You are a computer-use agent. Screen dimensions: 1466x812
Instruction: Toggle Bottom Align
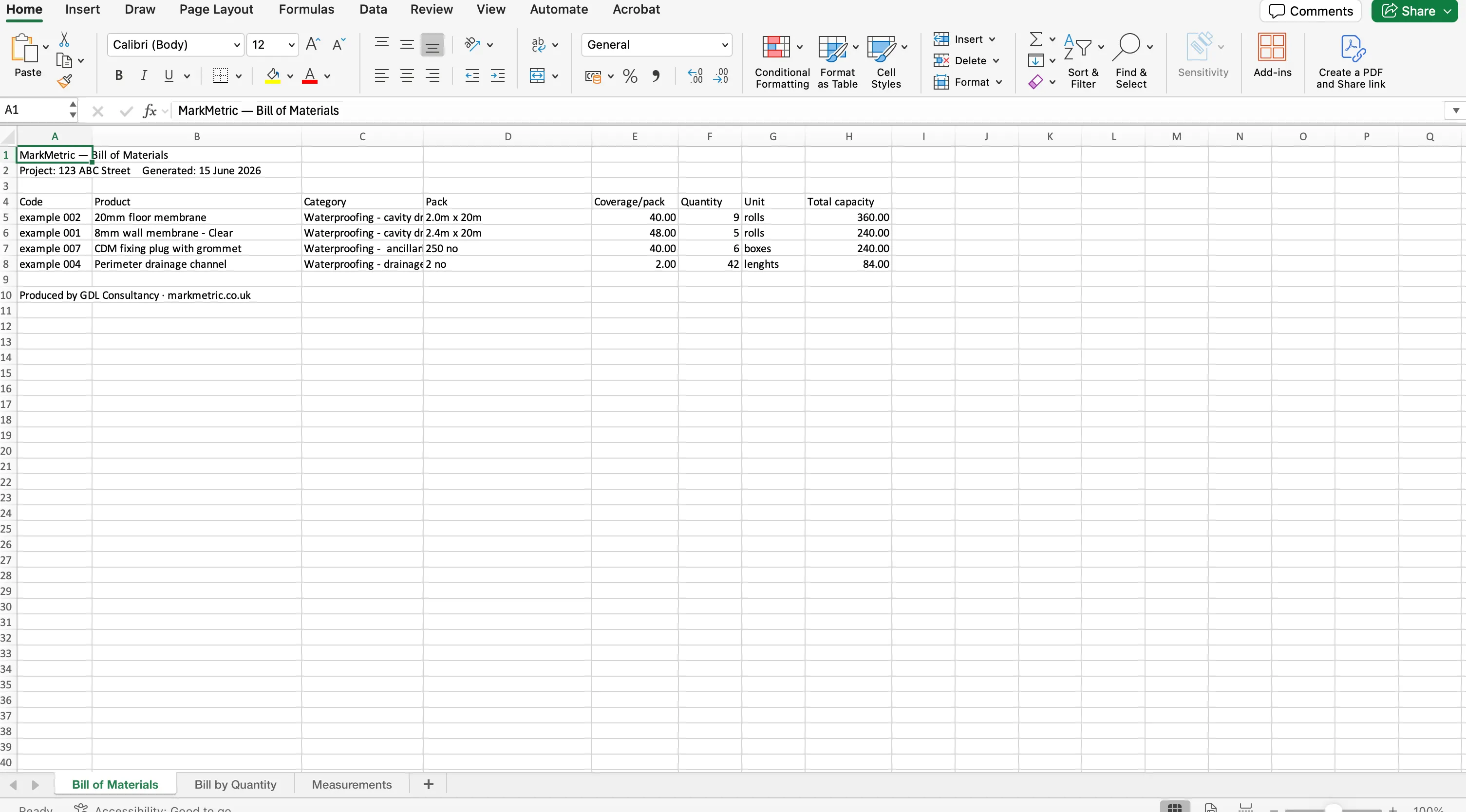coord(432,45)
